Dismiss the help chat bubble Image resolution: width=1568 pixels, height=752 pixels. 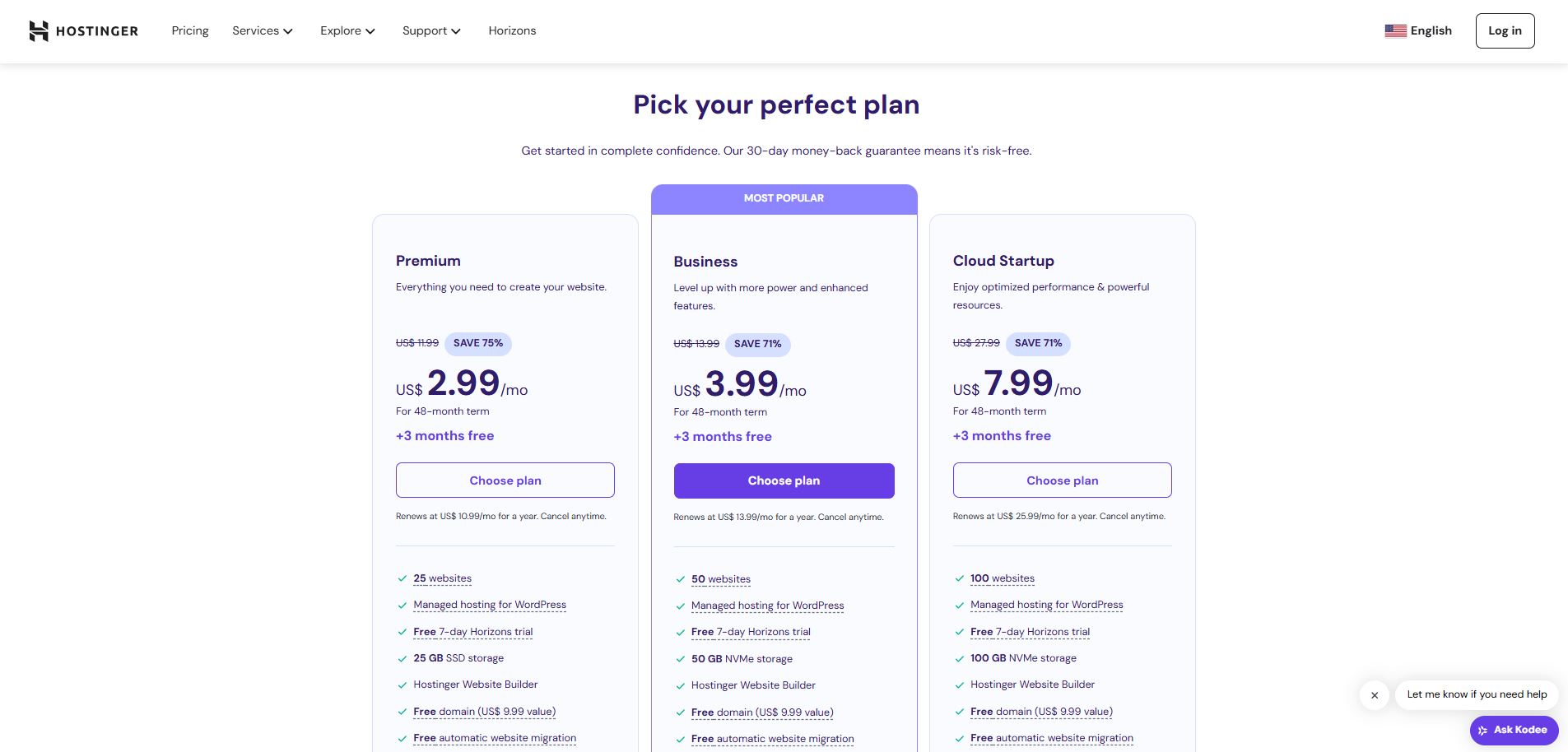pyautogui.click(x=1374, y=695)
